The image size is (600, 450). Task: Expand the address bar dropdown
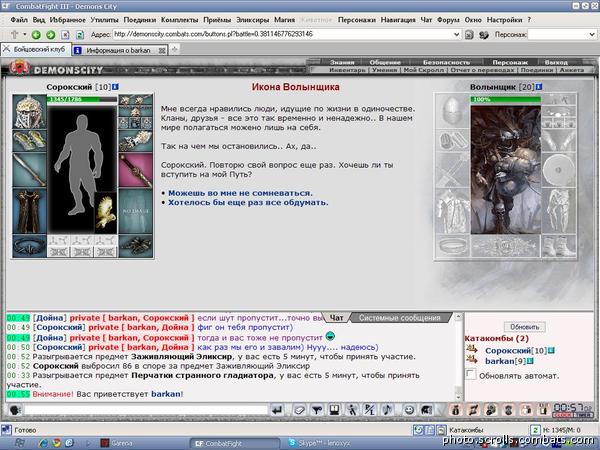(x=457, y=34)
